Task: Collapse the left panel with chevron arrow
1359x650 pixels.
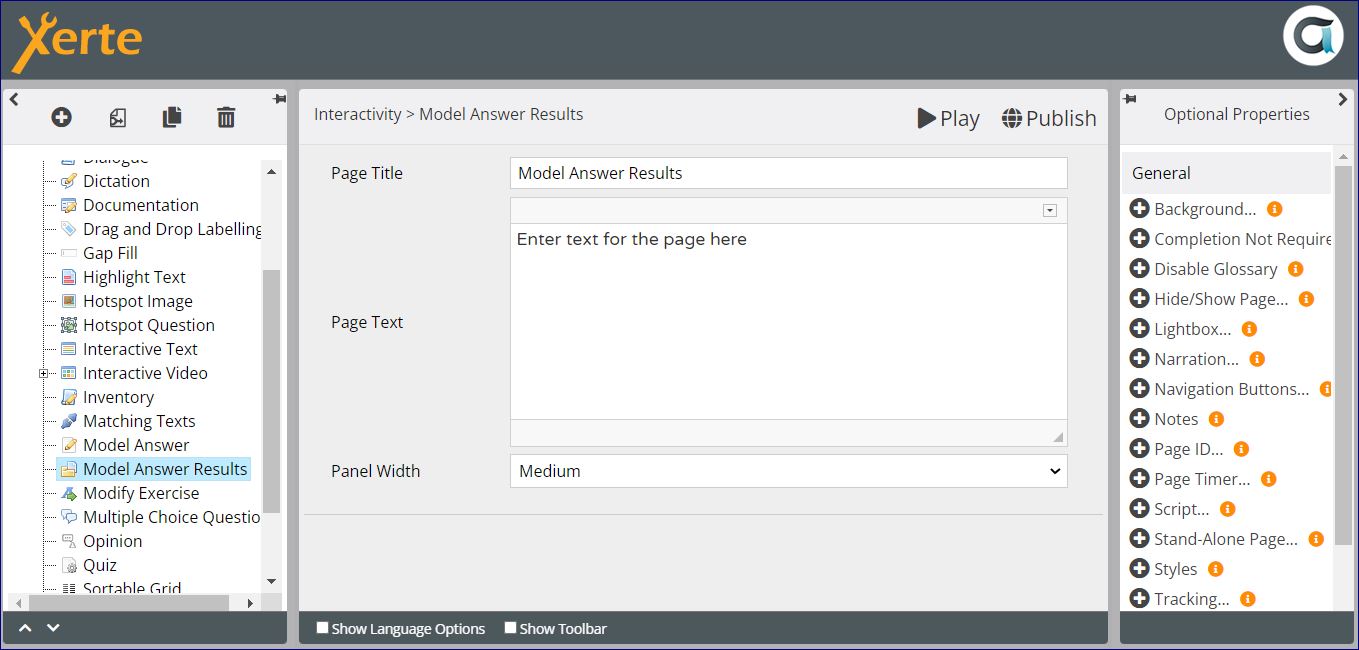Action: (14, 99)
